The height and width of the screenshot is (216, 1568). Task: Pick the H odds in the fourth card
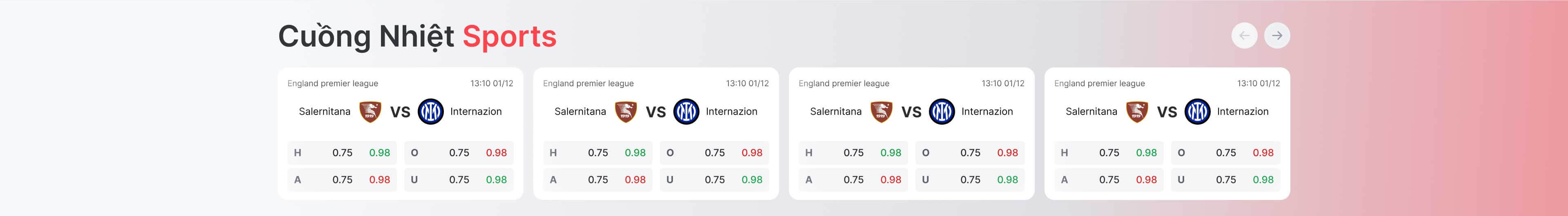tap(1109, 153)
